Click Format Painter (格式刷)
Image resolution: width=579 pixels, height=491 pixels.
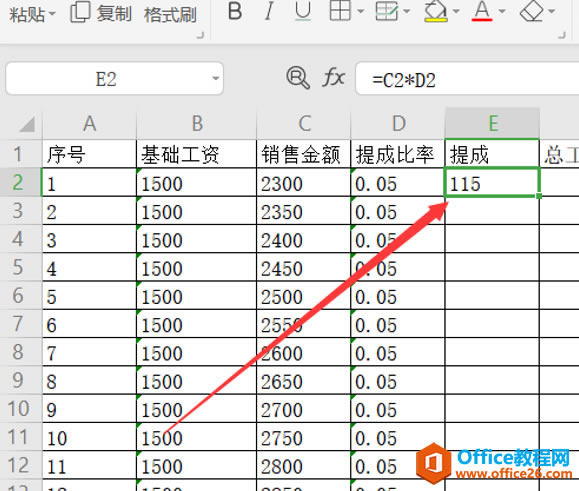(x=170, y=15)
